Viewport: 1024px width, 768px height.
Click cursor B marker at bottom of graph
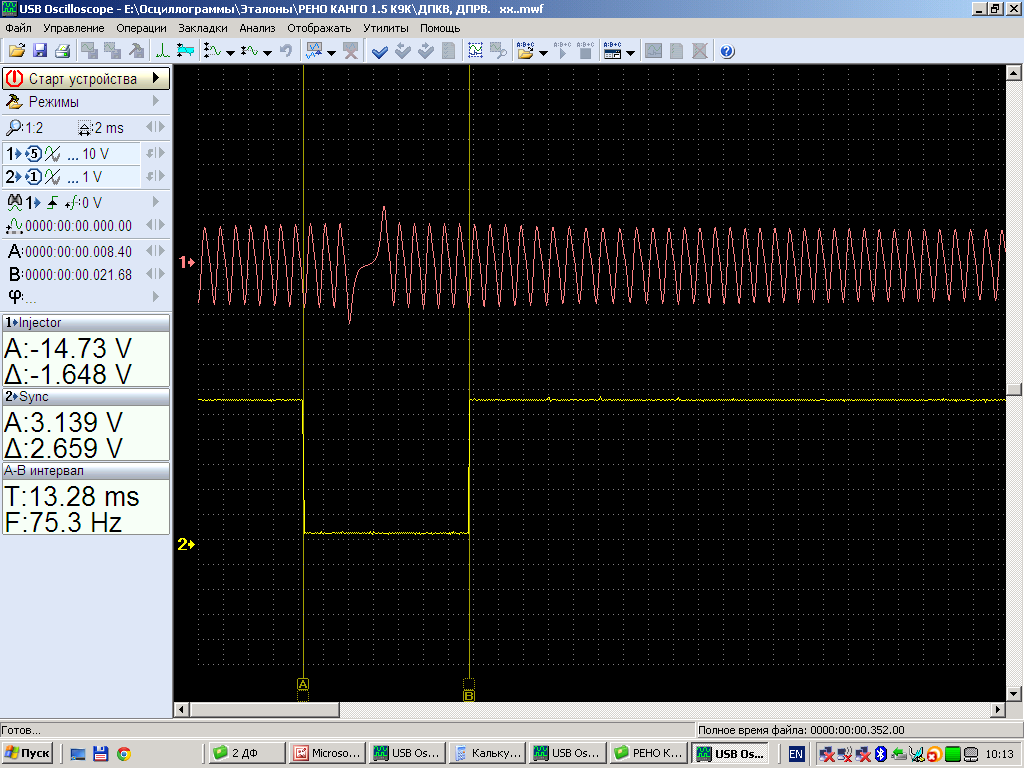[x=469, y=693]
